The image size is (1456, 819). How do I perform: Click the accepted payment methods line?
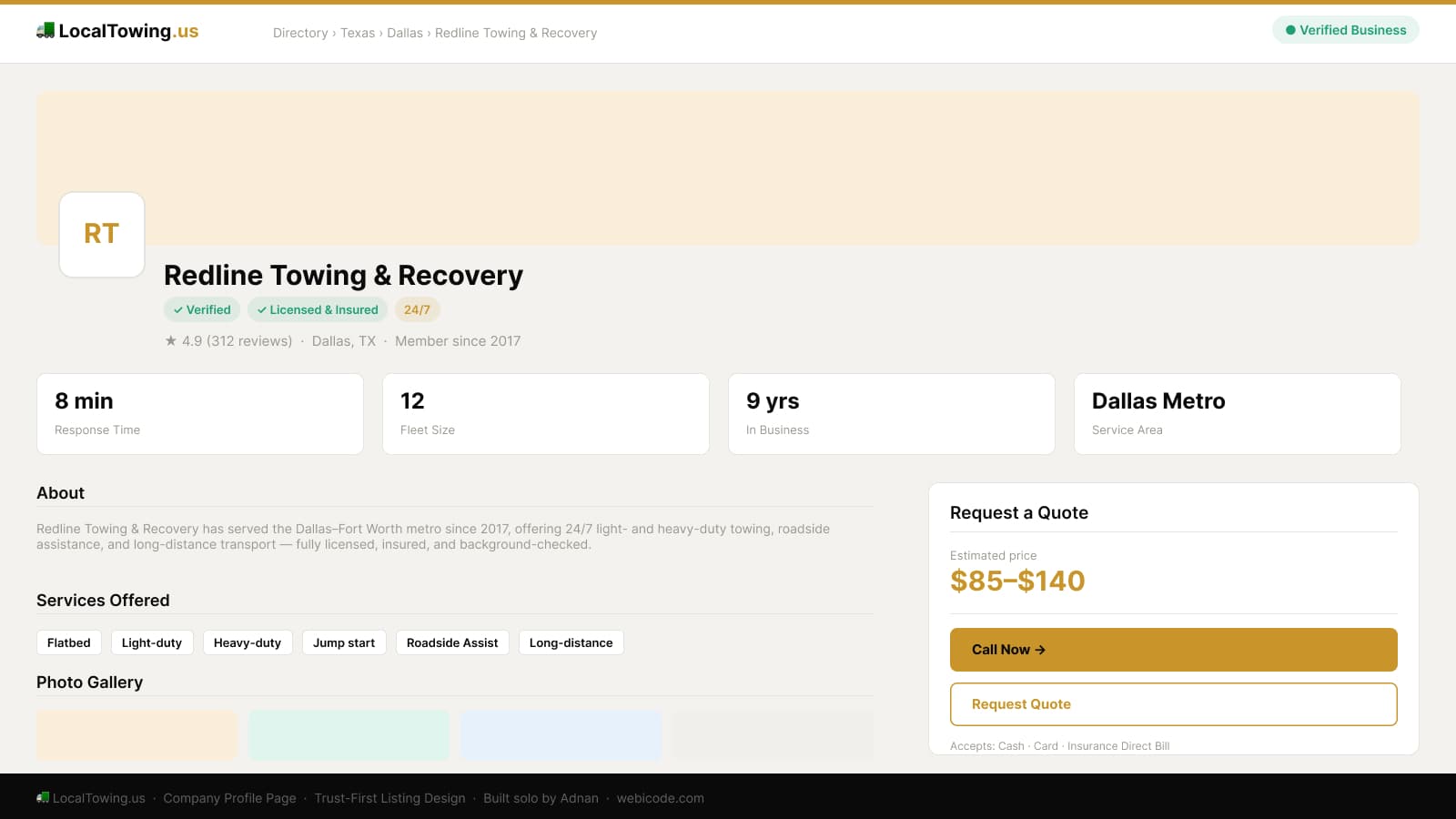point(1060,746)
